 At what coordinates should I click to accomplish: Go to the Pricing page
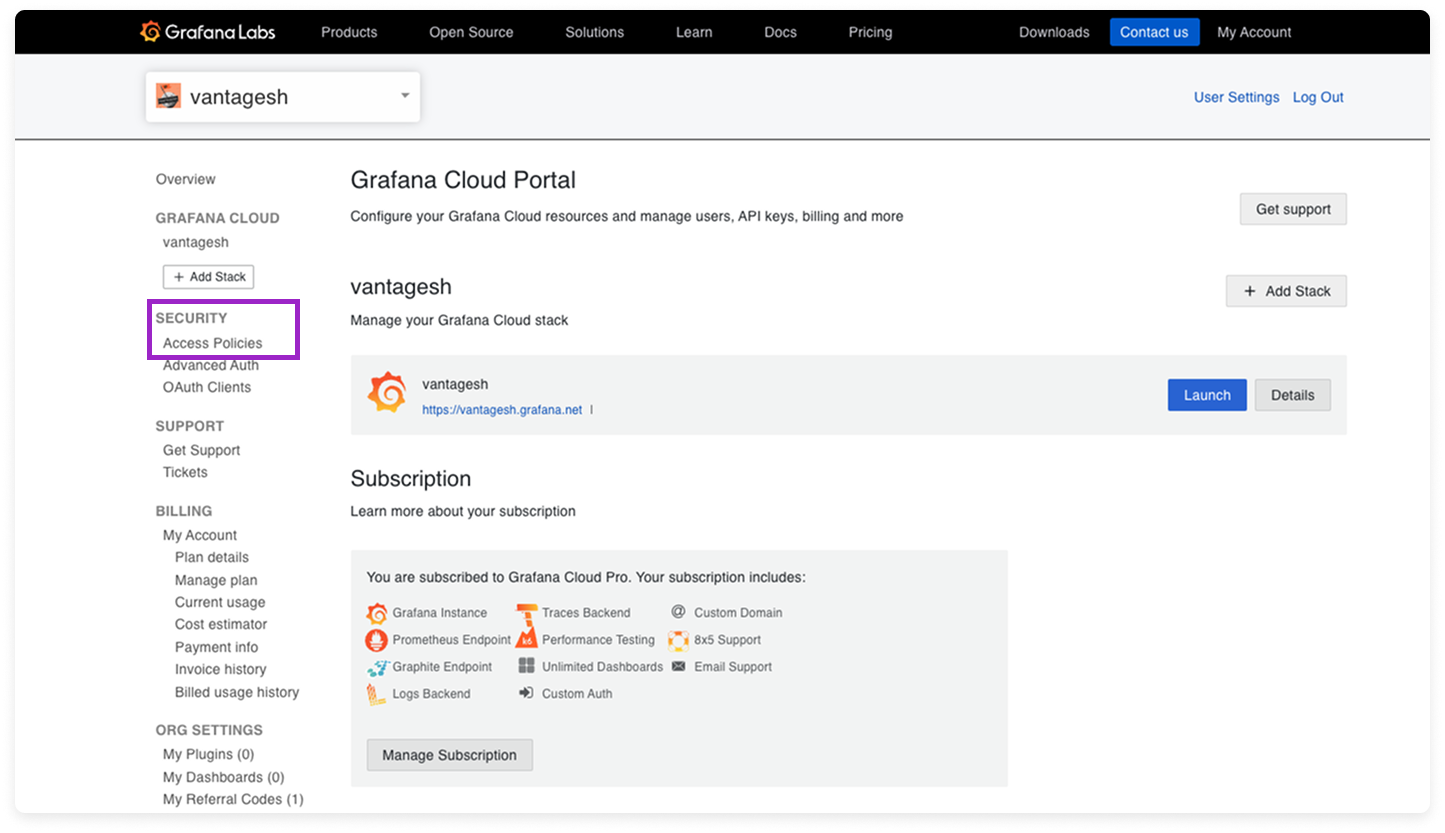(870, 32)
